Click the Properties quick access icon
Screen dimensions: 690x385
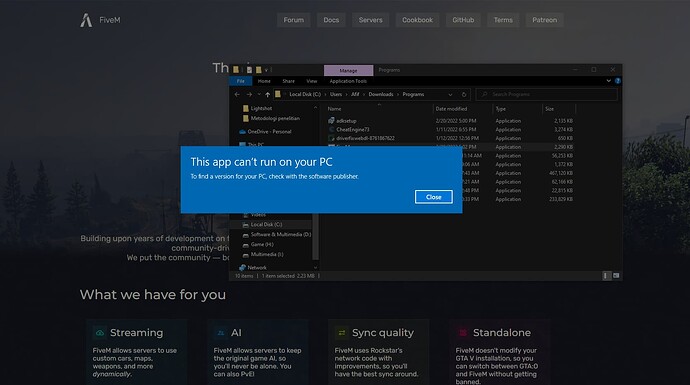click(249, 70)
